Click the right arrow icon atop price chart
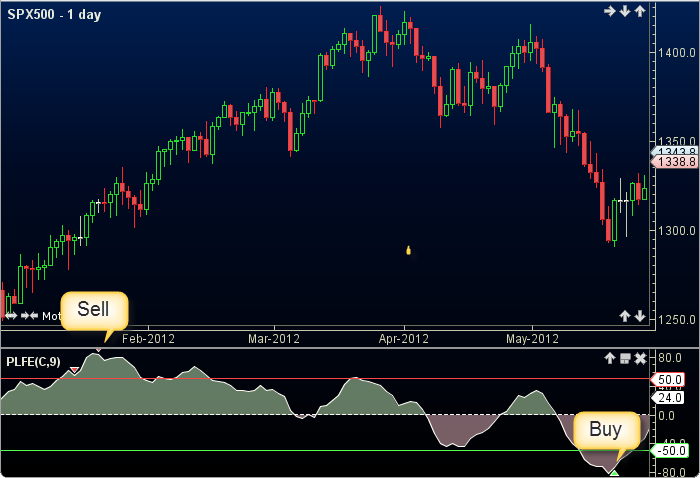This screenshot has width=700, height=478. 610,11
